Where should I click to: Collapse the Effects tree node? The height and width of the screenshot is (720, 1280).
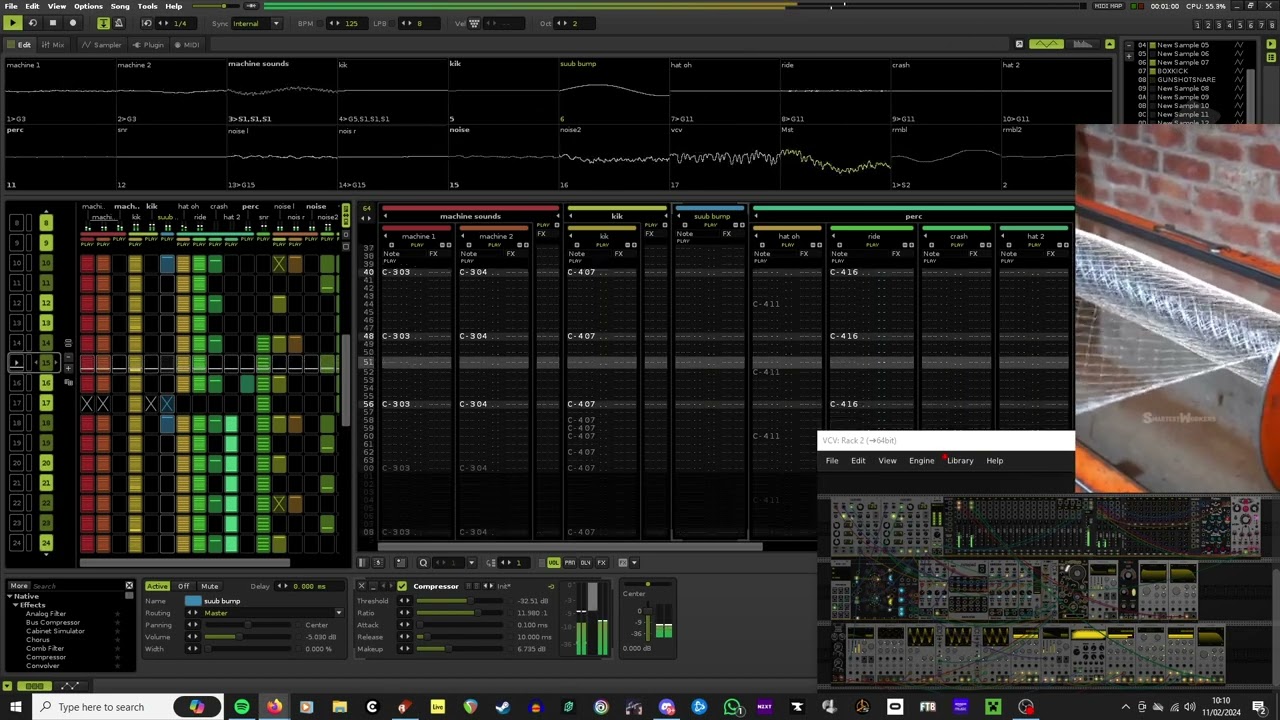click(x=16, y=605)
